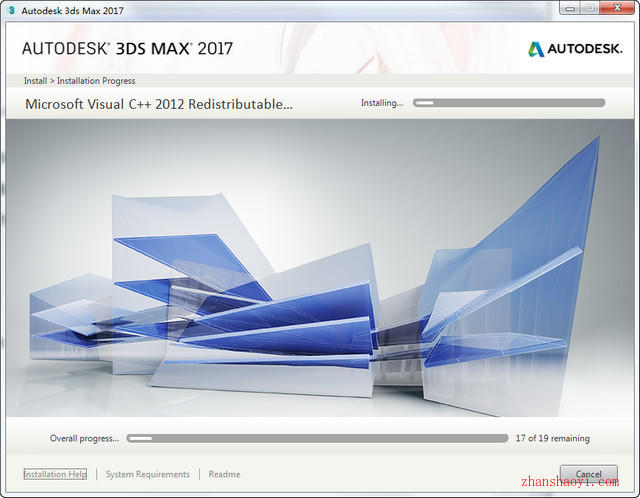Click the 'Overall progress...' label
This screenshot has height=498, width=640.
(84, 438)
